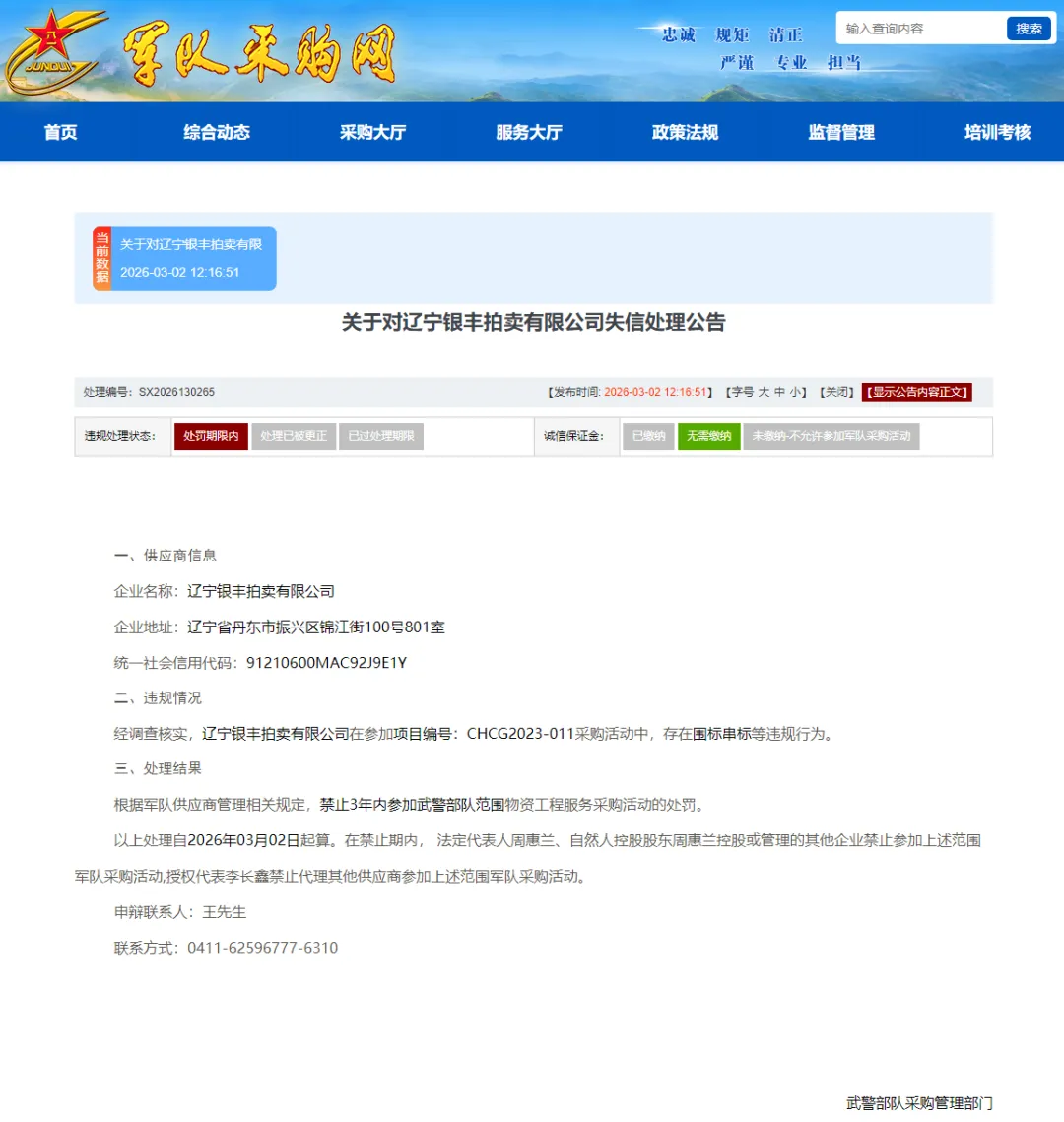
Task: Open the 首页 menu item
Action: (60, 132)
